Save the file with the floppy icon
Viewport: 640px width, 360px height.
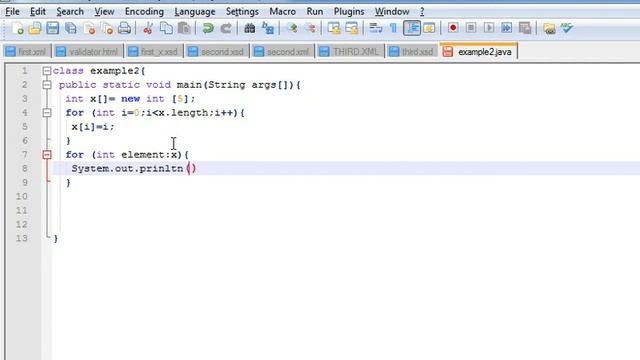[53, 28]
